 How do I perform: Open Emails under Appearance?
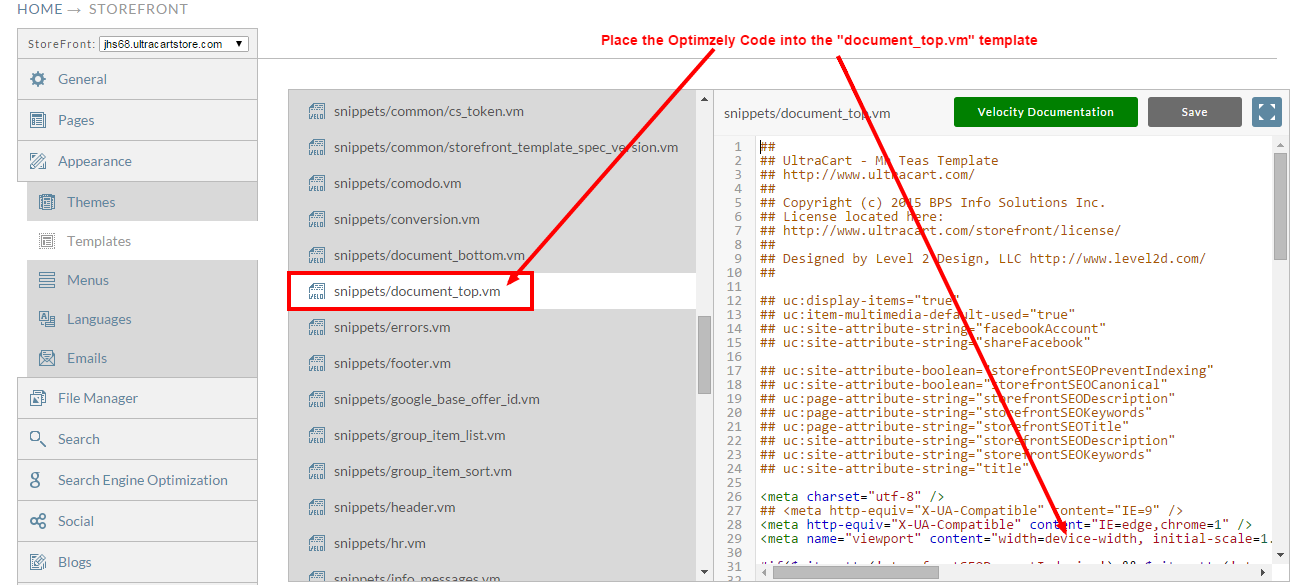(x=142, y=358)
